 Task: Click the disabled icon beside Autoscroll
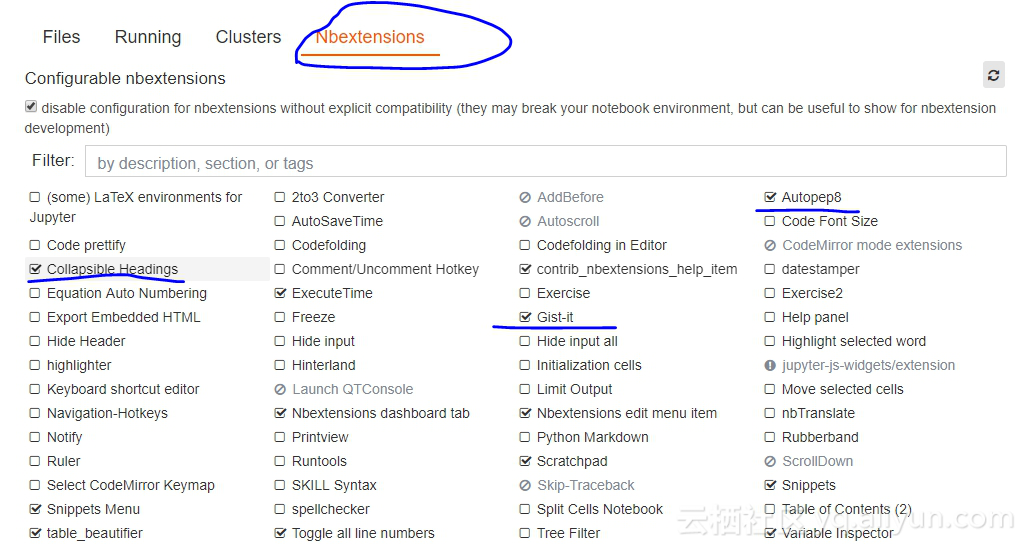pos(525,222)
